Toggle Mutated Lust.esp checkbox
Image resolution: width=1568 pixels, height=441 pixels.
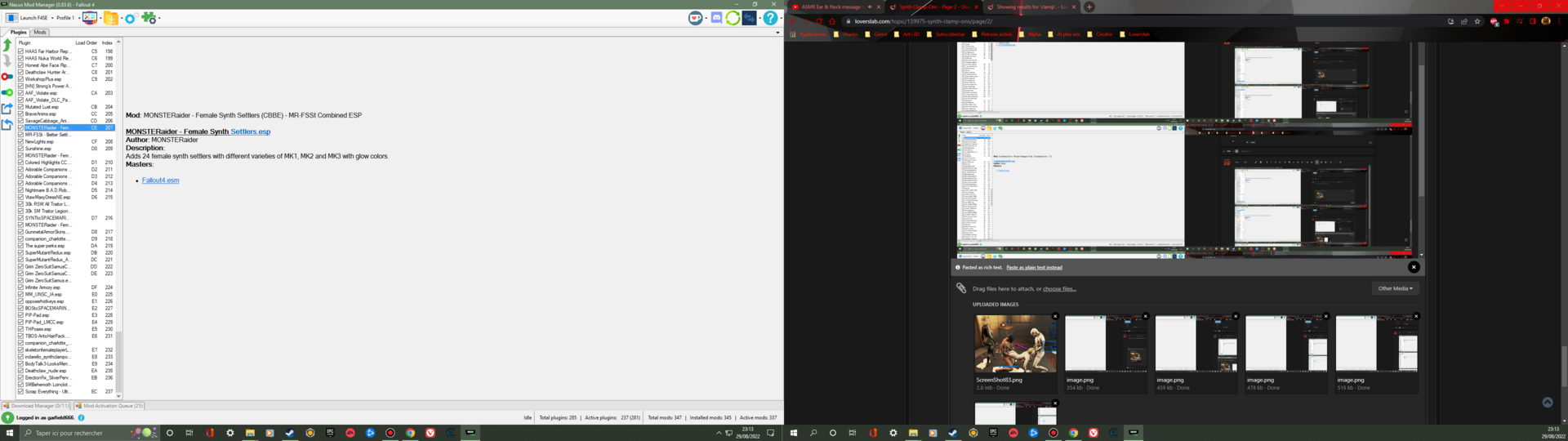click(x=20, y=107)
